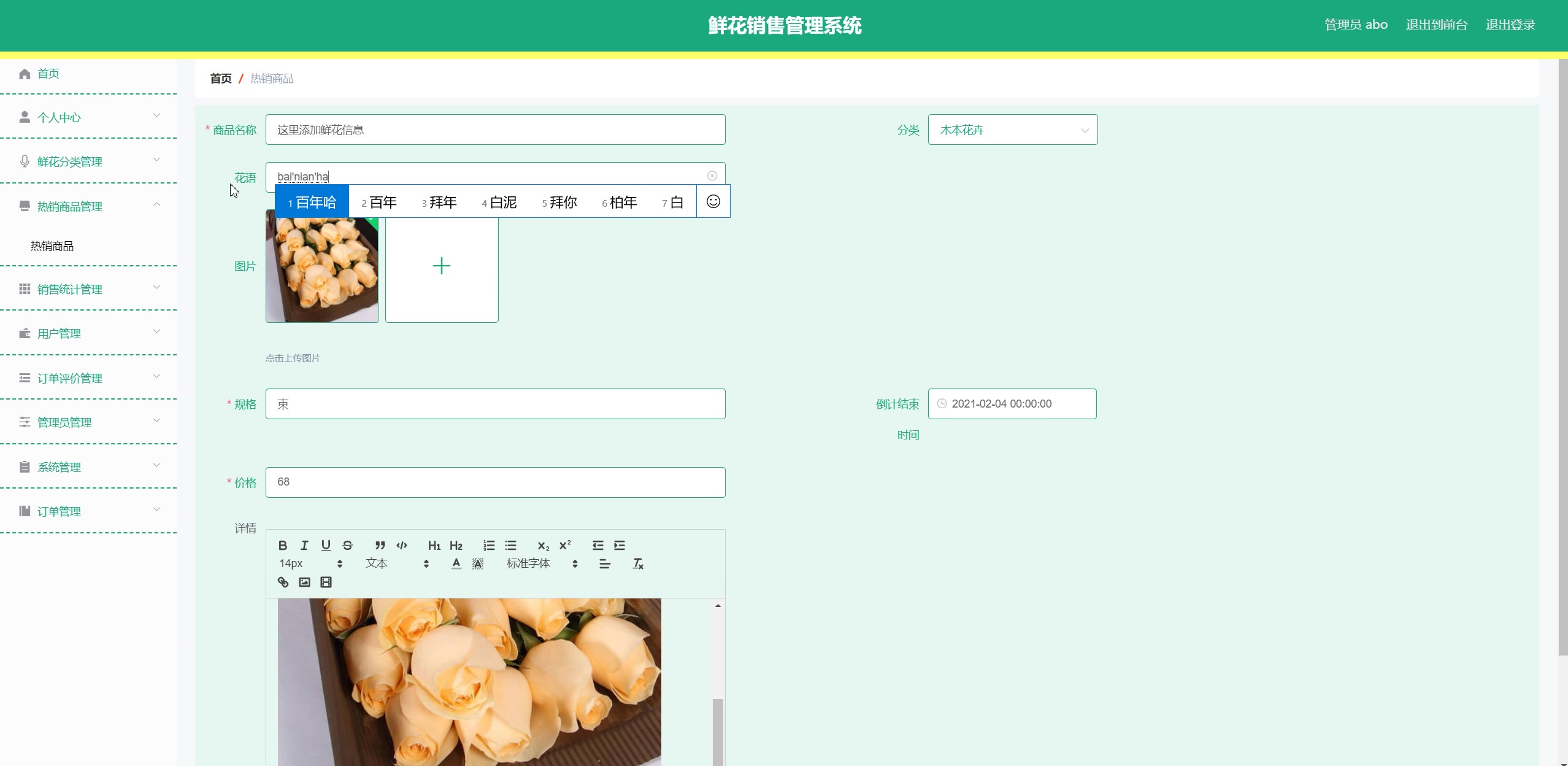Click 退出登录 in the header
Image resolution: width=1568 pixels, height=766 pixels.
click(x=1510, y=25)
